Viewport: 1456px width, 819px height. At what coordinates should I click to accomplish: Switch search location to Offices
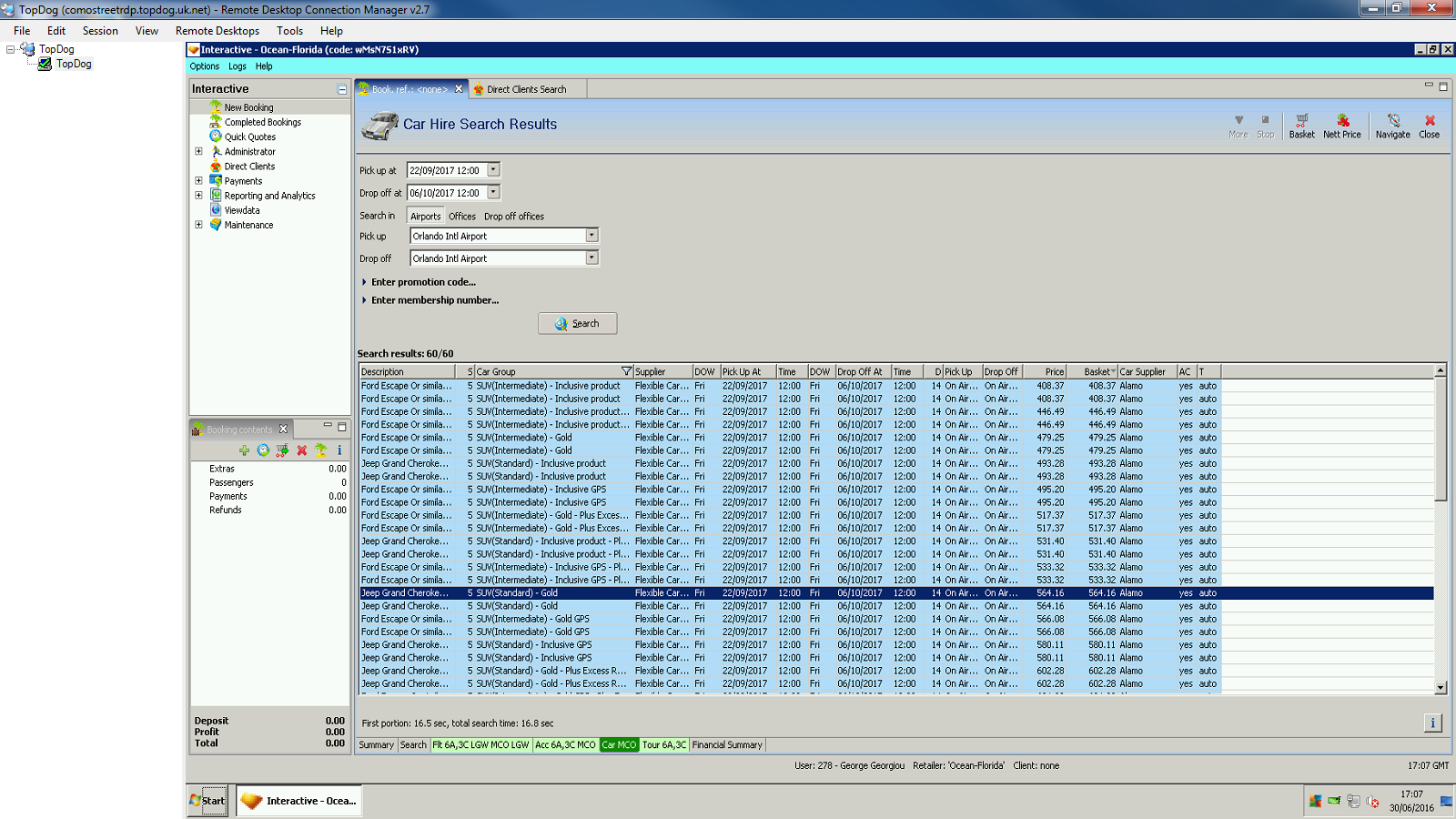(461, 217)
